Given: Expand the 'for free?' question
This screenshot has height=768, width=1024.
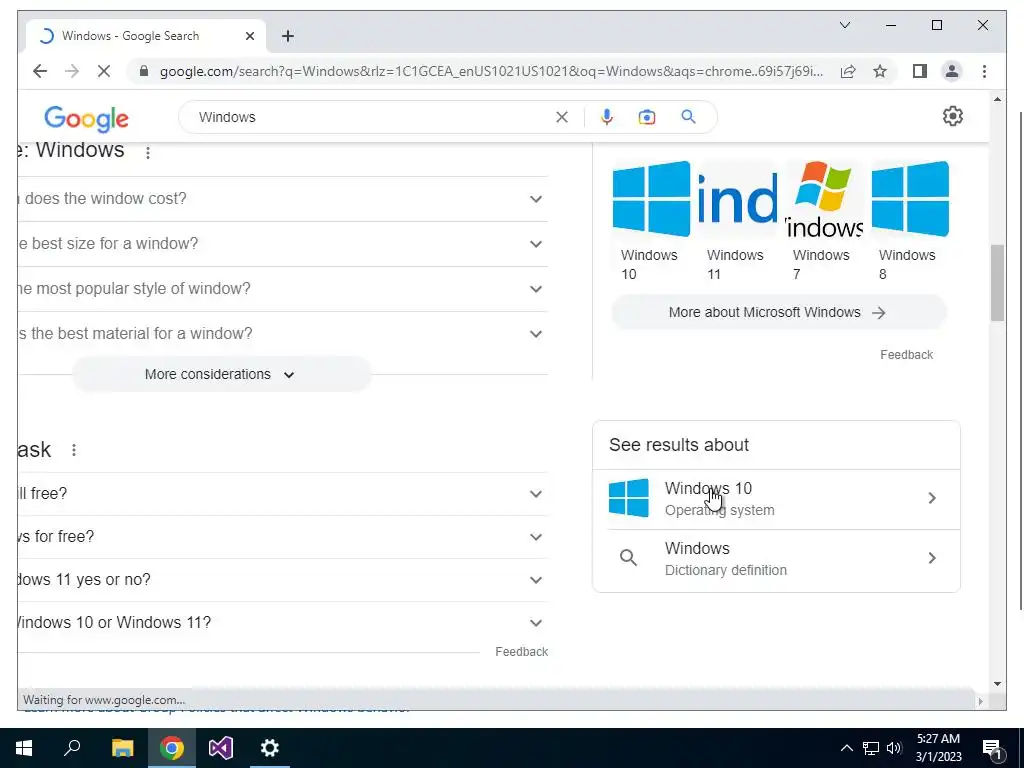Looking at the screenshot, I should click(x=283, y=537).
